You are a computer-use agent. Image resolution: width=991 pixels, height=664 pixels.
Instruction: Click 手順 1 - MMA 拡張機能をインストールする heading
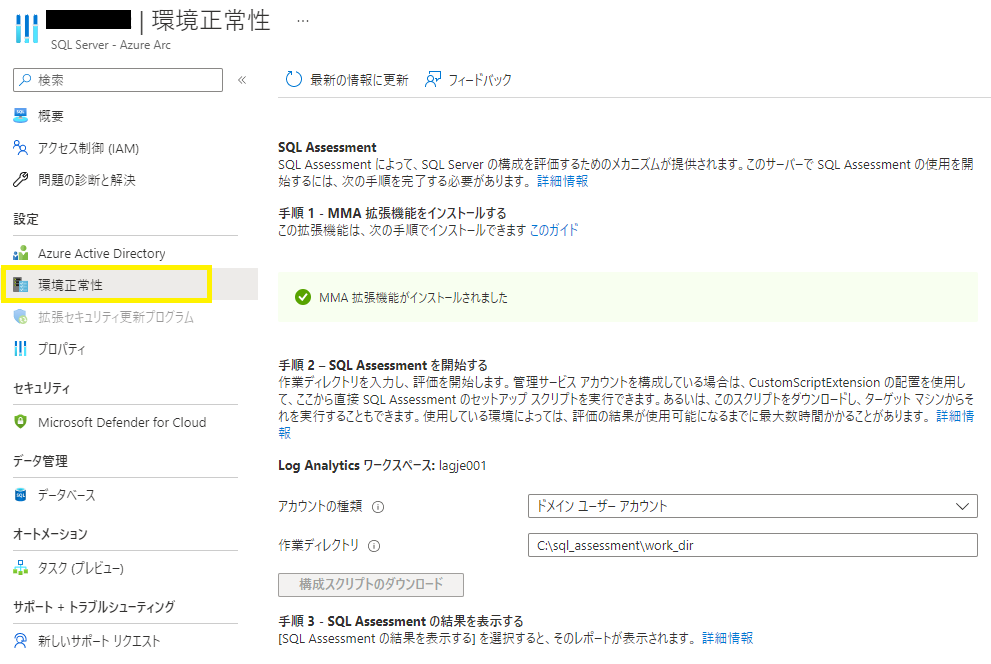[392, 214]
